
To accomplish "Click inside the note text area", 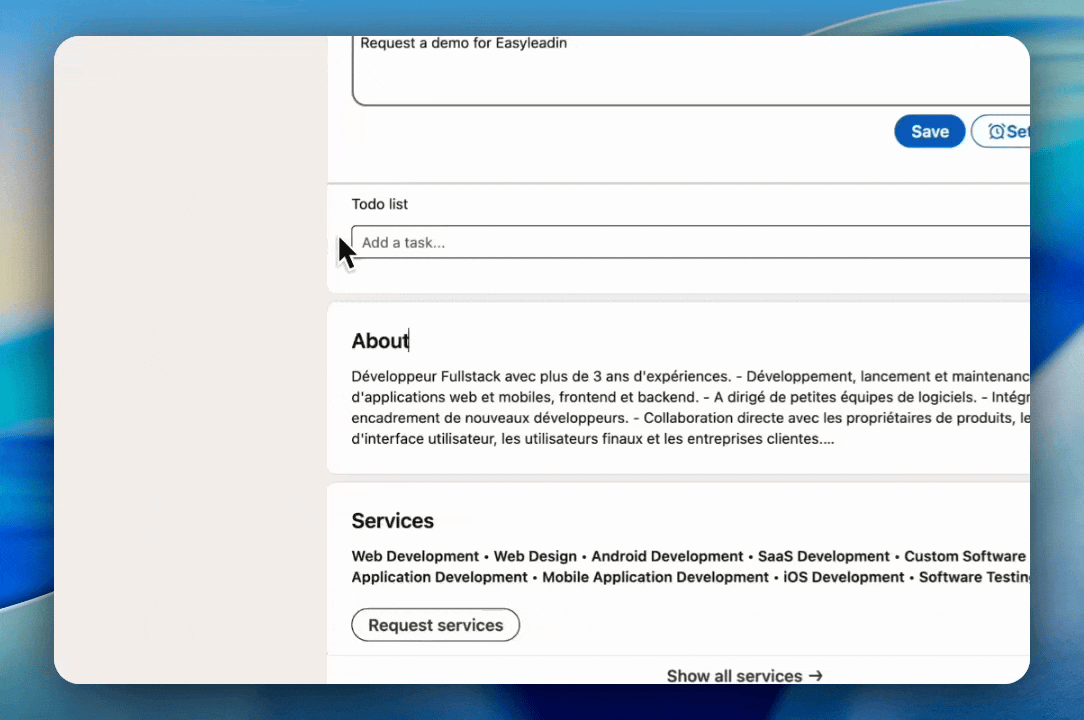I will pos(690,75).
